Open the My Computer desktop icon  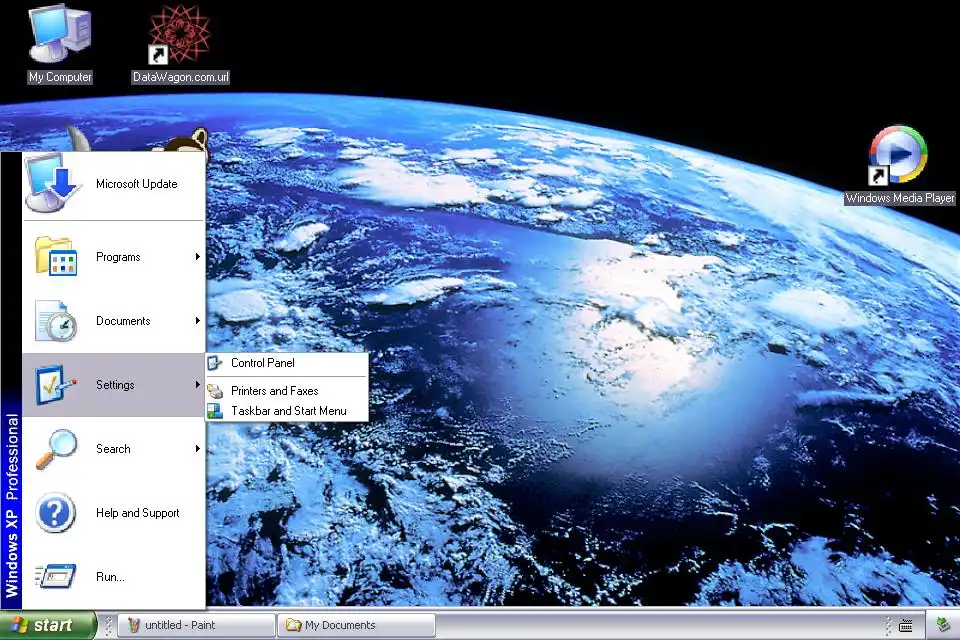(60, 43)
